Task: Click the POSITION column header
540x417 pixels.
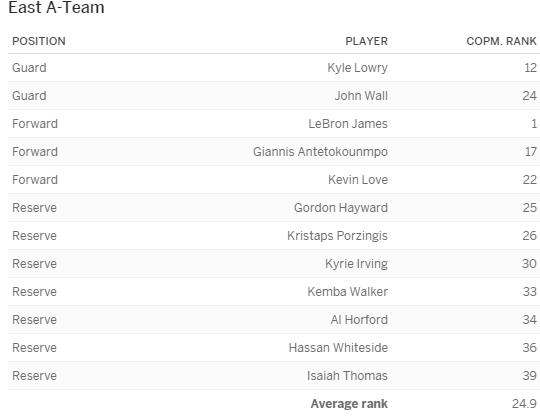Action: click(x=39, y=41)
